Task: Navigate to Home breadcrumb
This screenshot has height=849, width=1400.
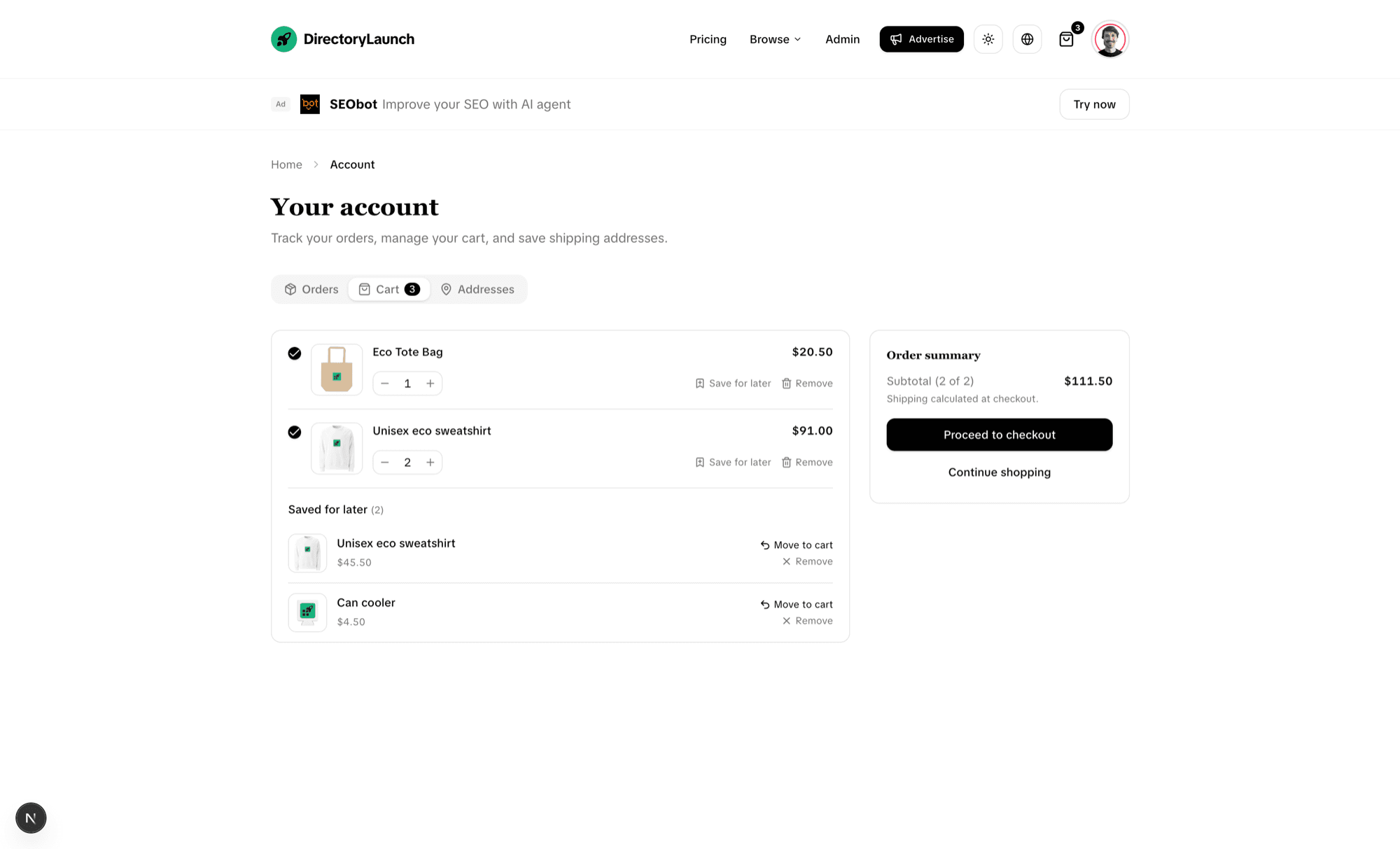Action: pos(286,164)
